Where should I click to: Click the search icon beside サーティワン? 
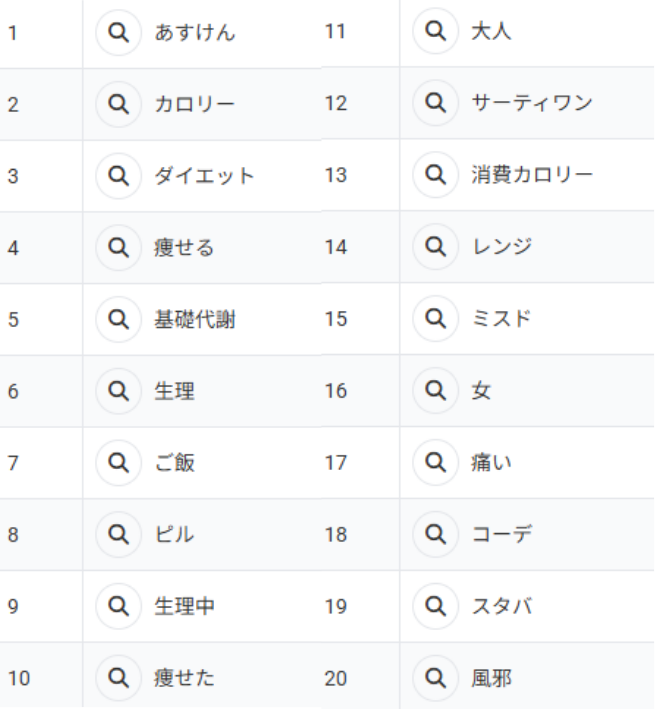pyautogui.click(x=436, y=103)
